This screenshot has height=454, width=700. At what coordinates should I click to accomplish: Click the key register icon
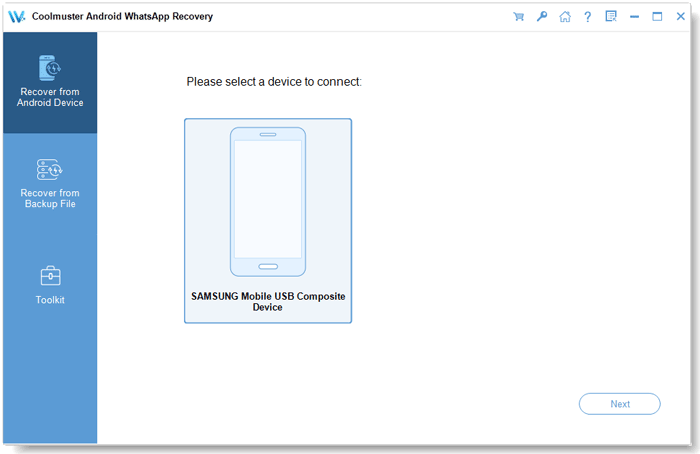click(x=542, y=17)
